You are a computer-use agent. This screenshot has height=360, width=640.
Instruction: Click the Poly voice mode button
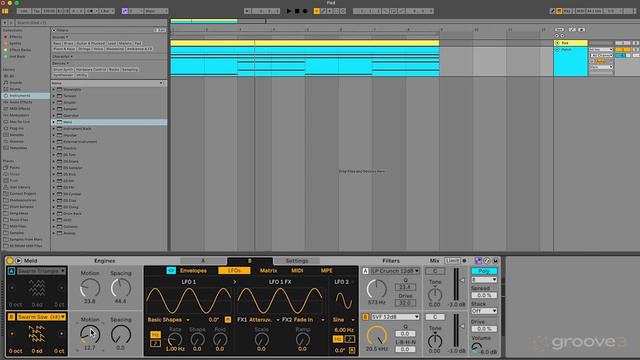(x=484, y=271)
